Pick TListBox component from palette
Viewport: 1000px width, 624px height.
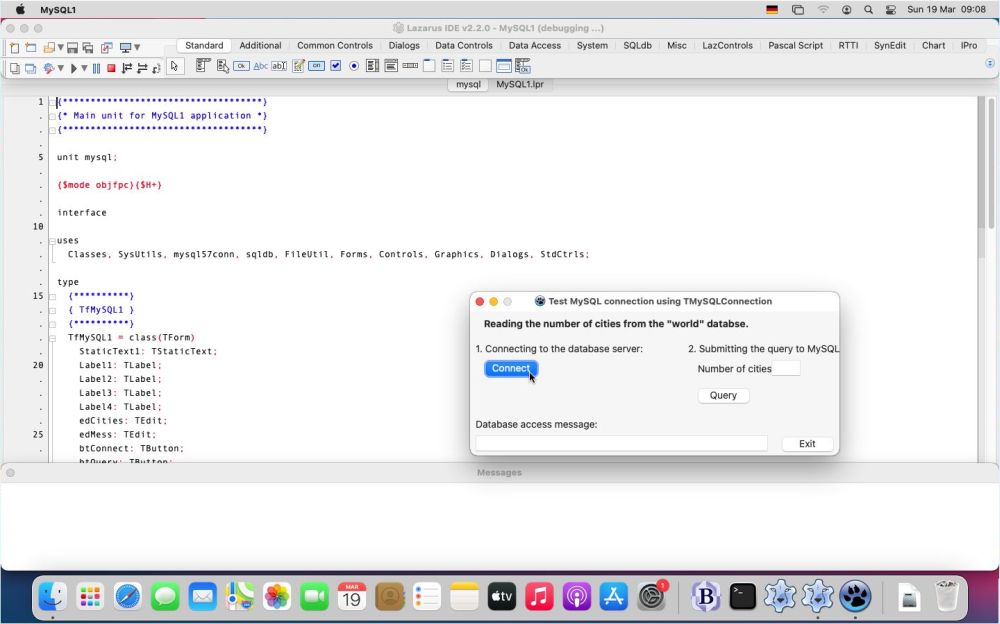tap(373, 66)
